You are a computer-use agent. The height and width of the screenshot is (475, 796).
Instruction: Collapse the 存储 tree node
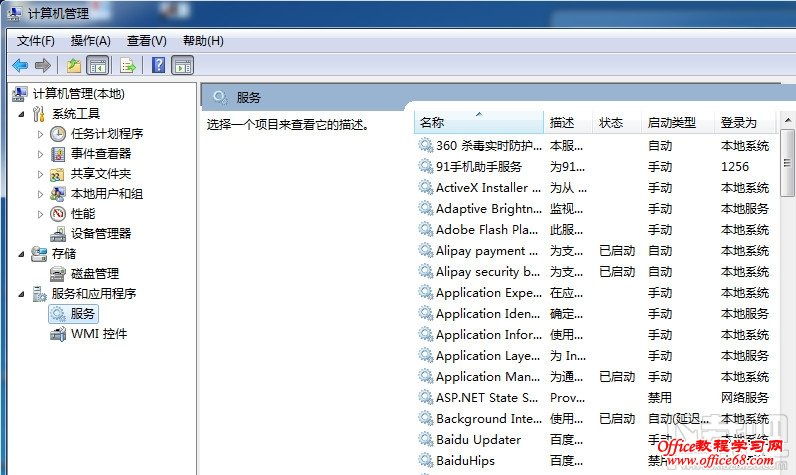21,254
